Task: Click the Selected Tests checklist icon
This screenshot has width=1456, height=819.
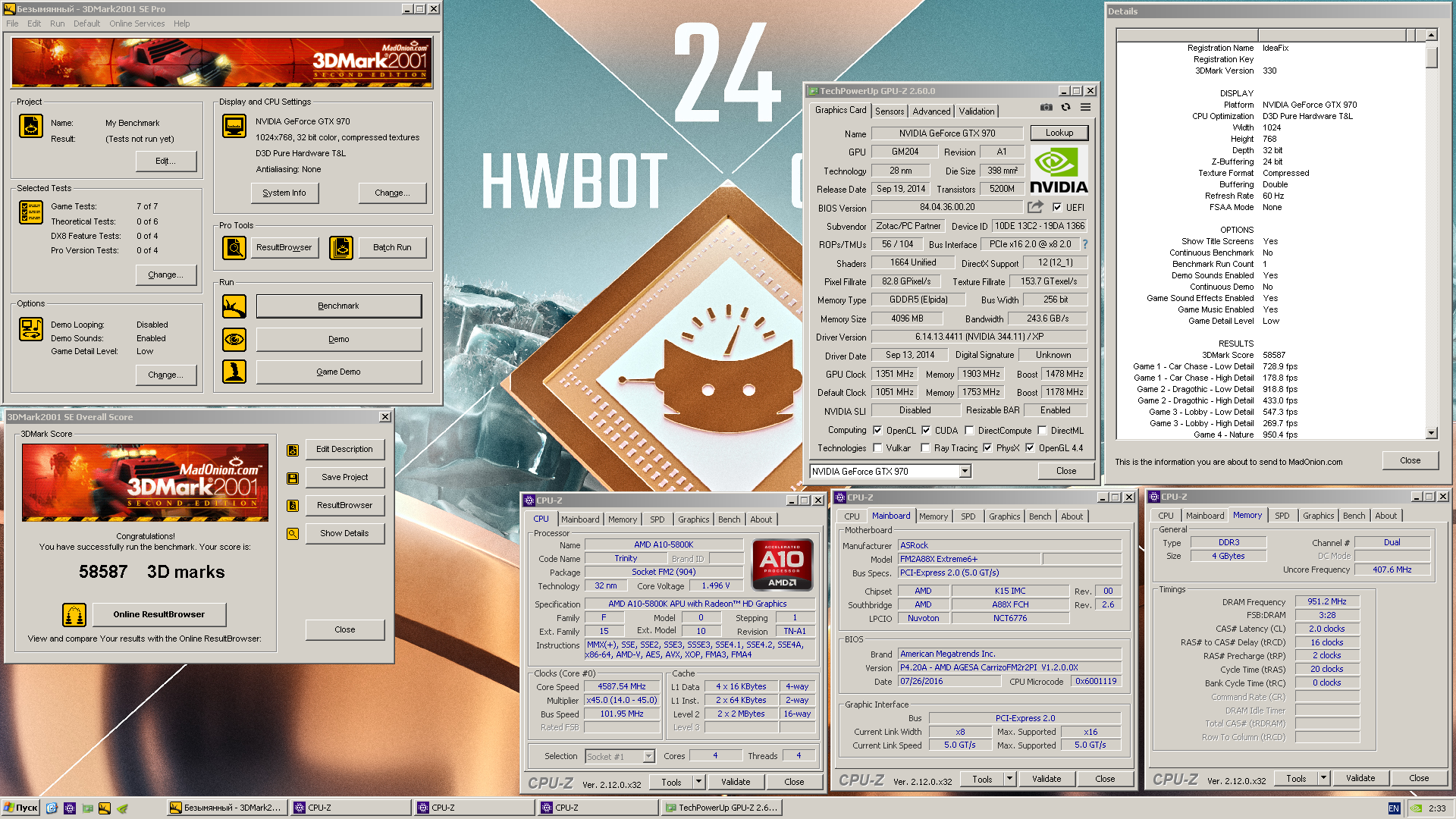Action: point(31,212)
